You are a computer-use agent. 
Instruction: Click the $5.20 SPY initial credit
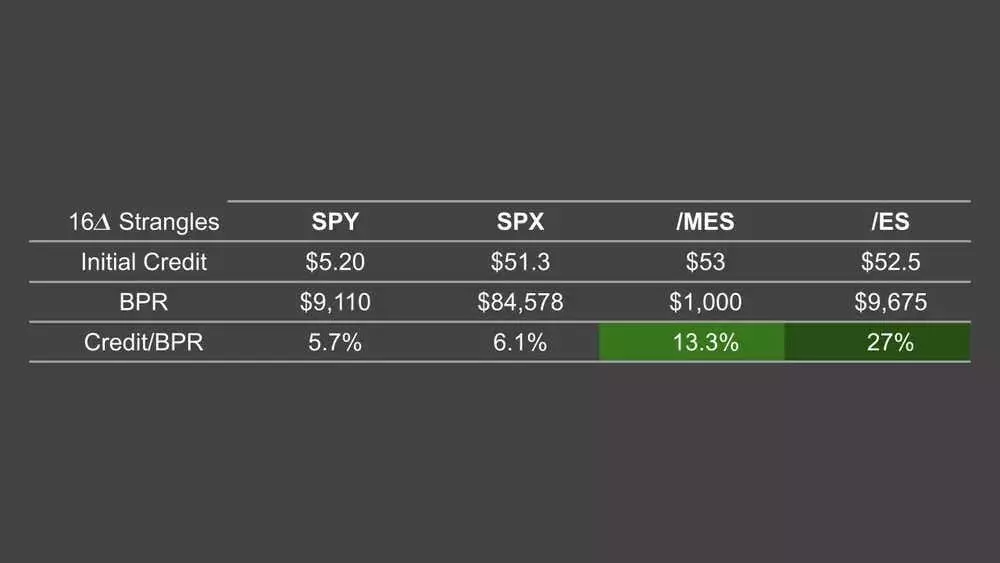pyautogui.click(x=335, y=262)
